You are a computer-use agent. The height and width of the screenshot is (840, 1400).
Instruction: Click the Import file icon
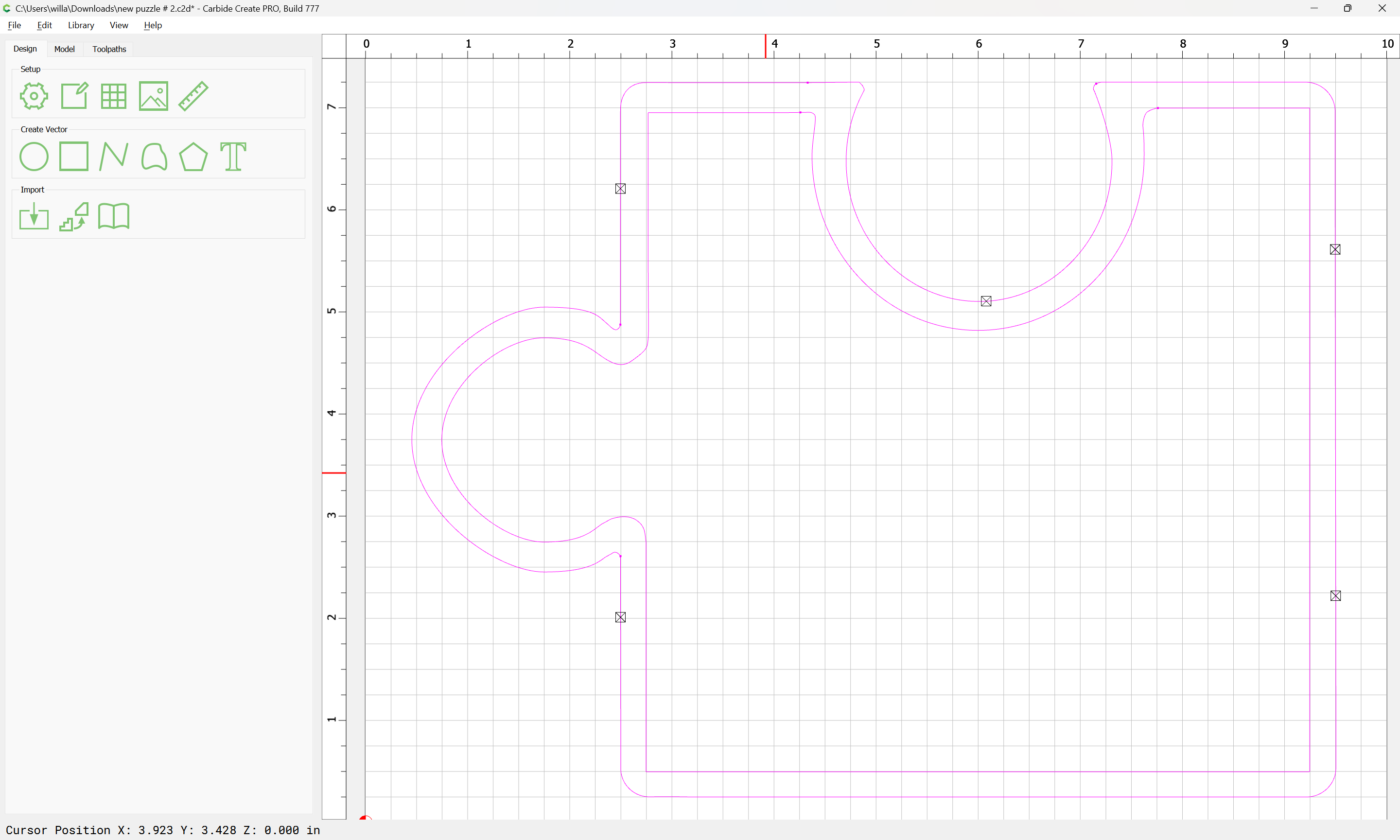coord(34,216)
